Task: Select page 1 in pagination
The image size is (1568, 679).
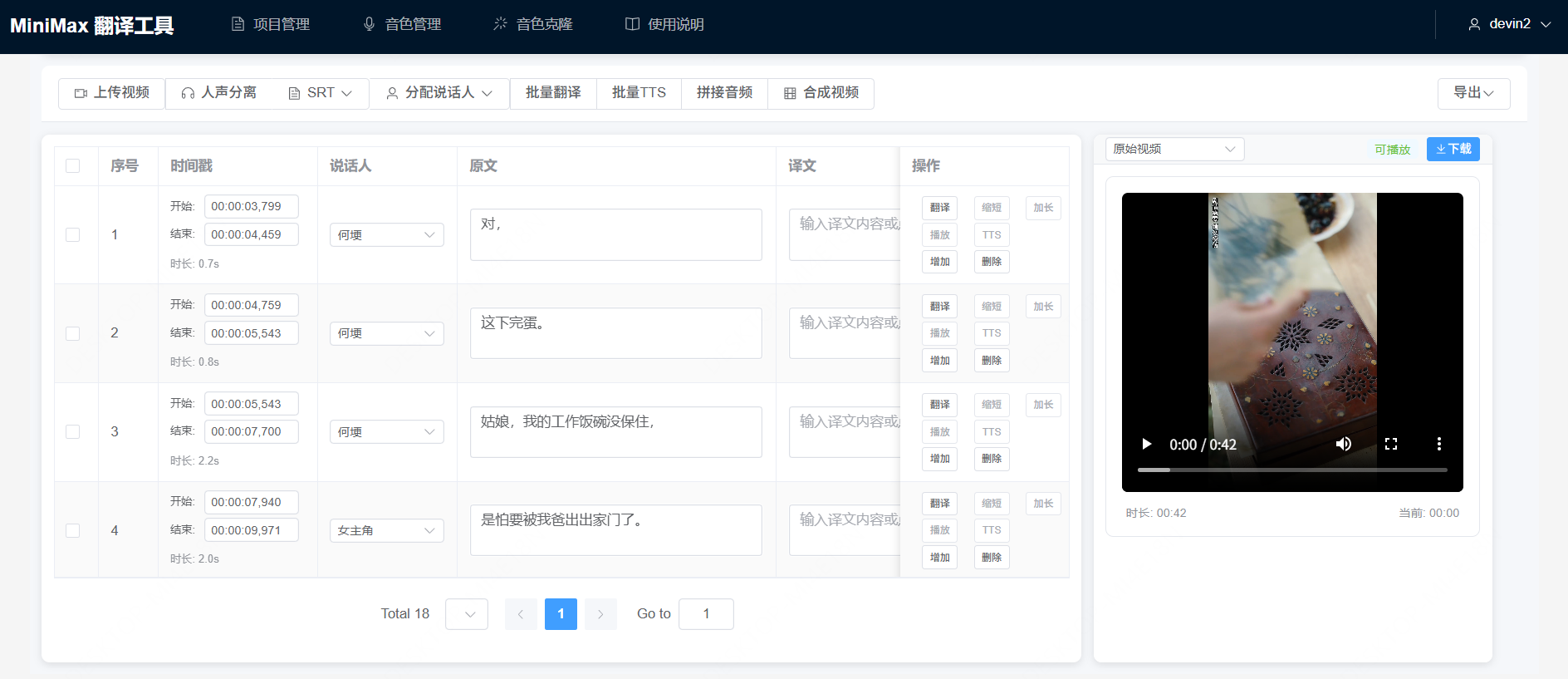Action: pos(561,614)
